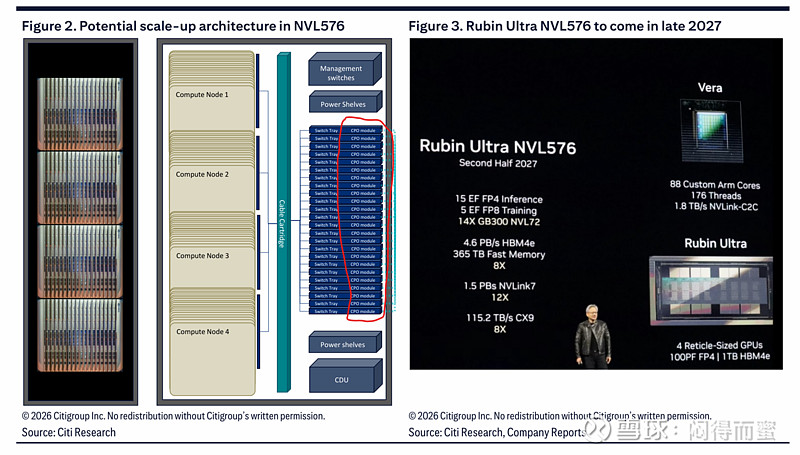Click the Citigroup copyright notice under Figure 2

coord(173,416)
